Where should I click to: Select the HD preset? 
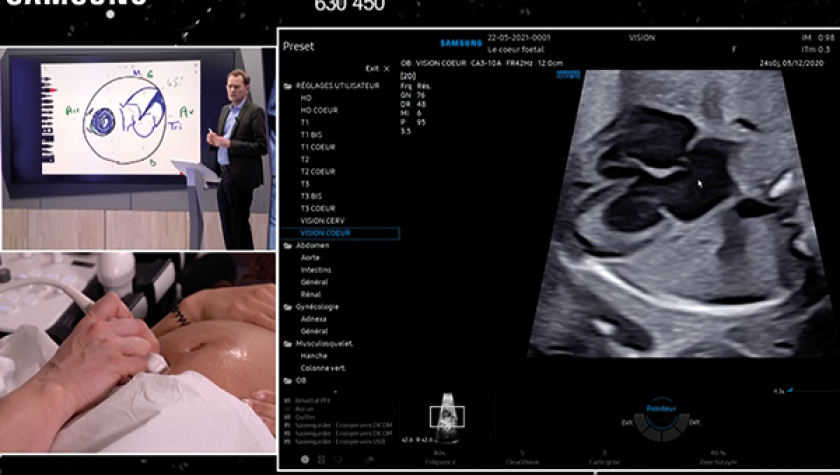pos(306,98)
